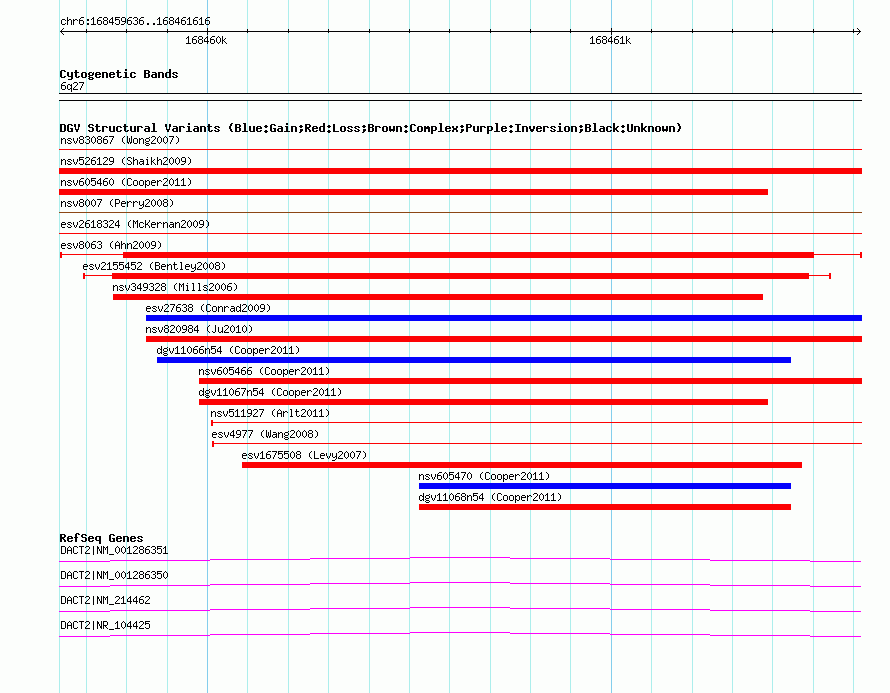Click the DACT2|NM_001286350 gene label
The height and width of the screenshot is (693, 890).
point(114,575)
